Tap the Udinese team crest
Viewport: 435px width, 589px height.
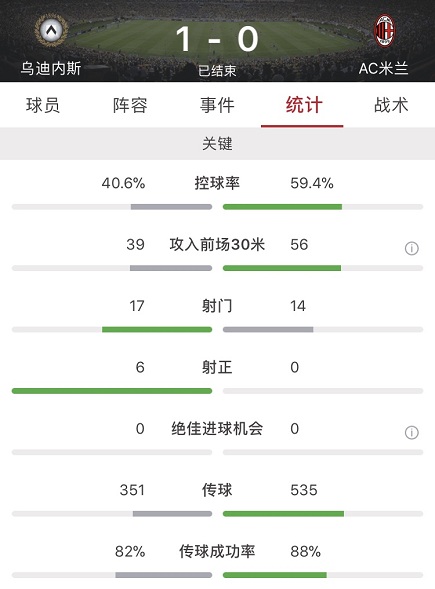pos(51,30)
